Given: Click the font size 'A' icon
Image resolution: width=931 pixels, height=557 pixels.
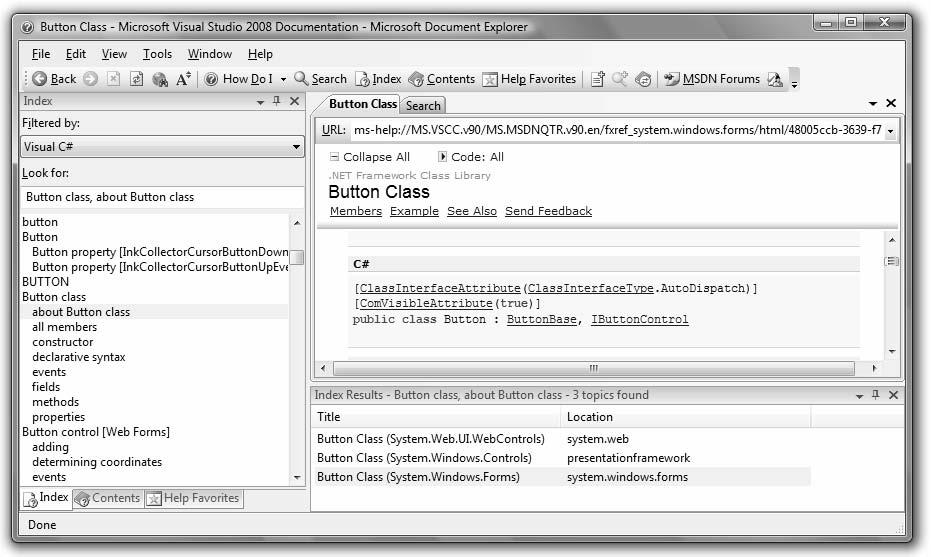Looking at the screenshot, I should click(x=183, y=78).
